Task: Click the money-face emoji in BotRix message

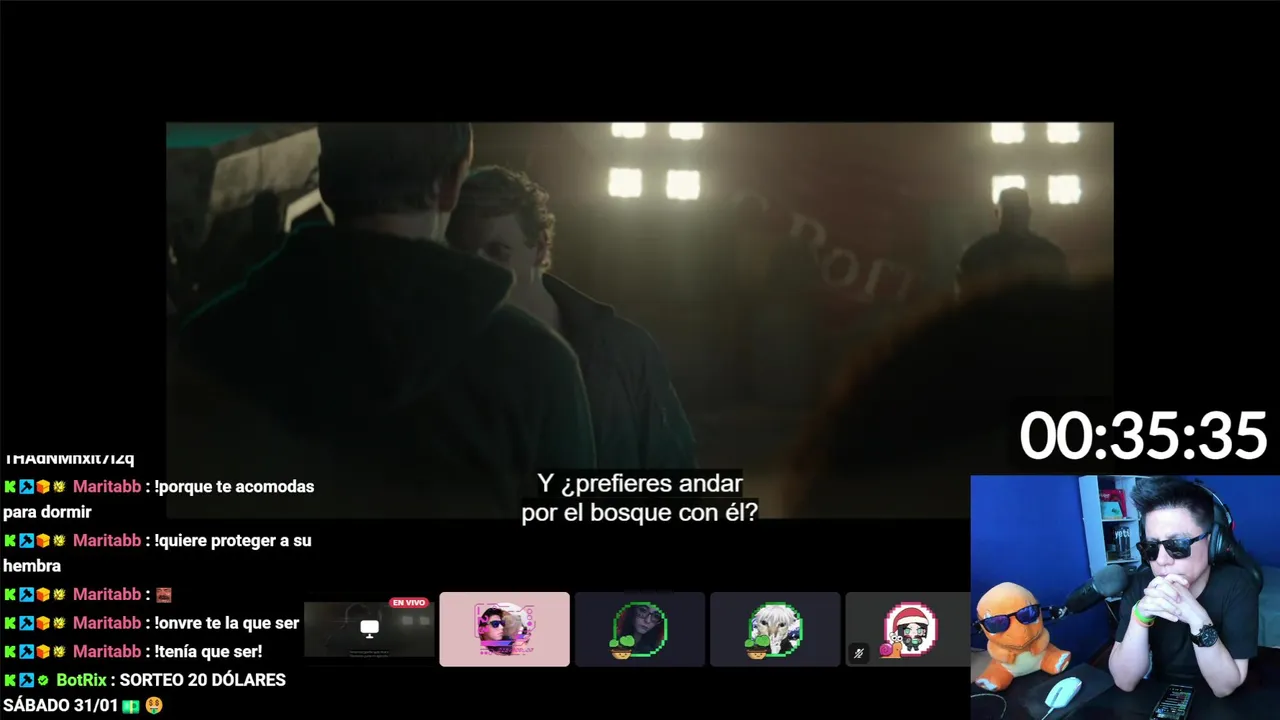Action: [x=154, y=706]
